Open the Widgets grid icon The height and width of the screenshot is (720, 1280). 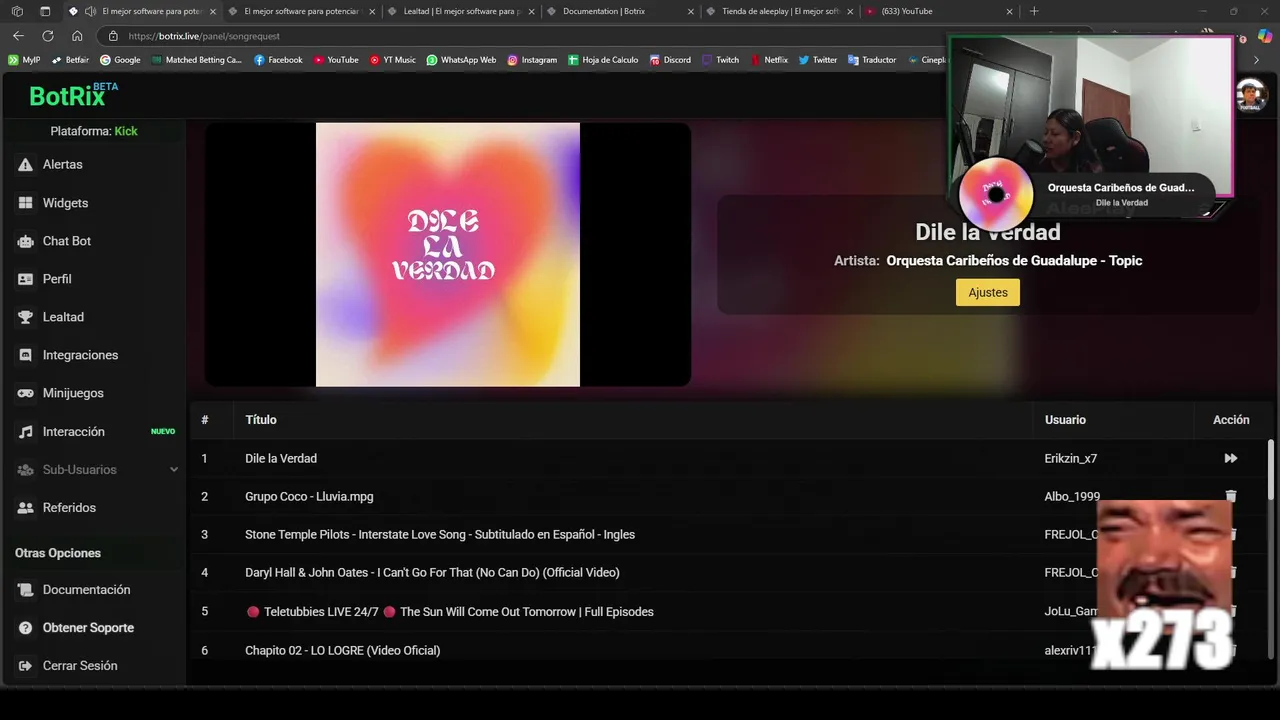tap(25, 203)
